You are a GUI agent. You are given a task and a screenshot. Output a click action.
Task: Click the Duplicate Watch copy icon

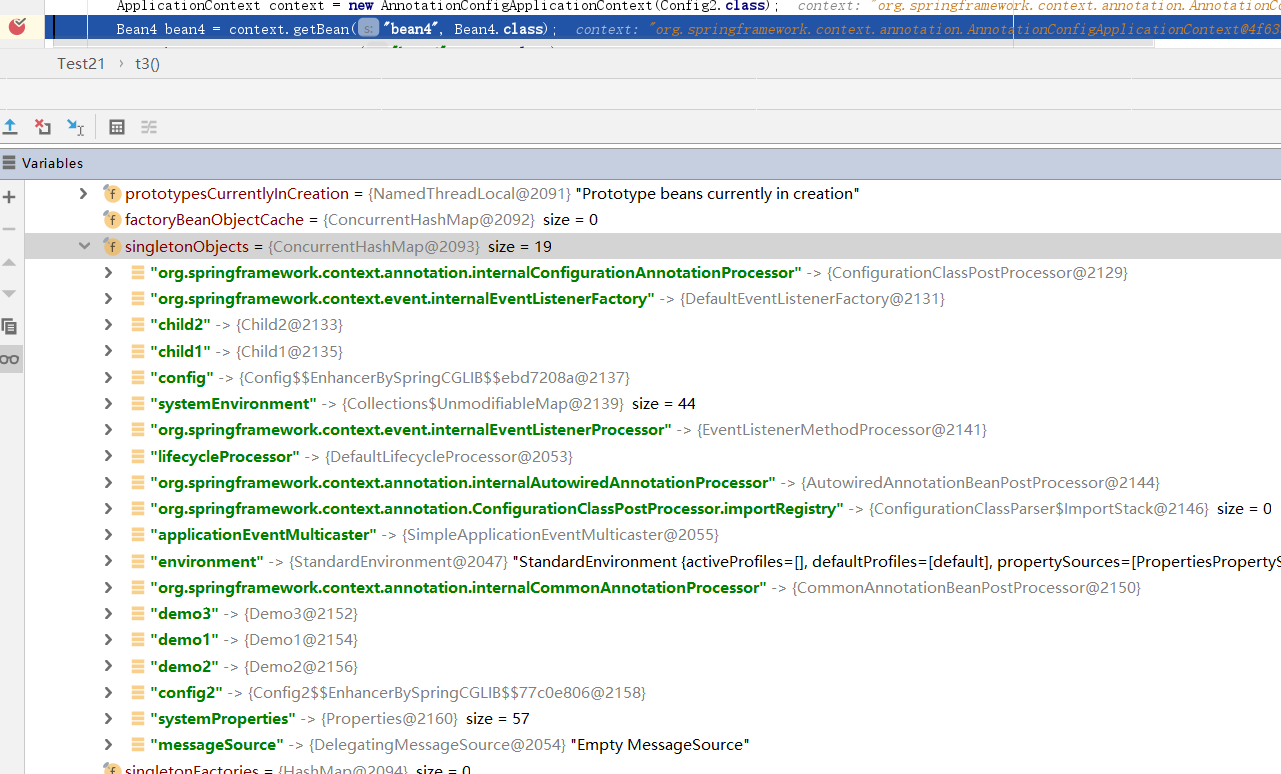(9, 326)
